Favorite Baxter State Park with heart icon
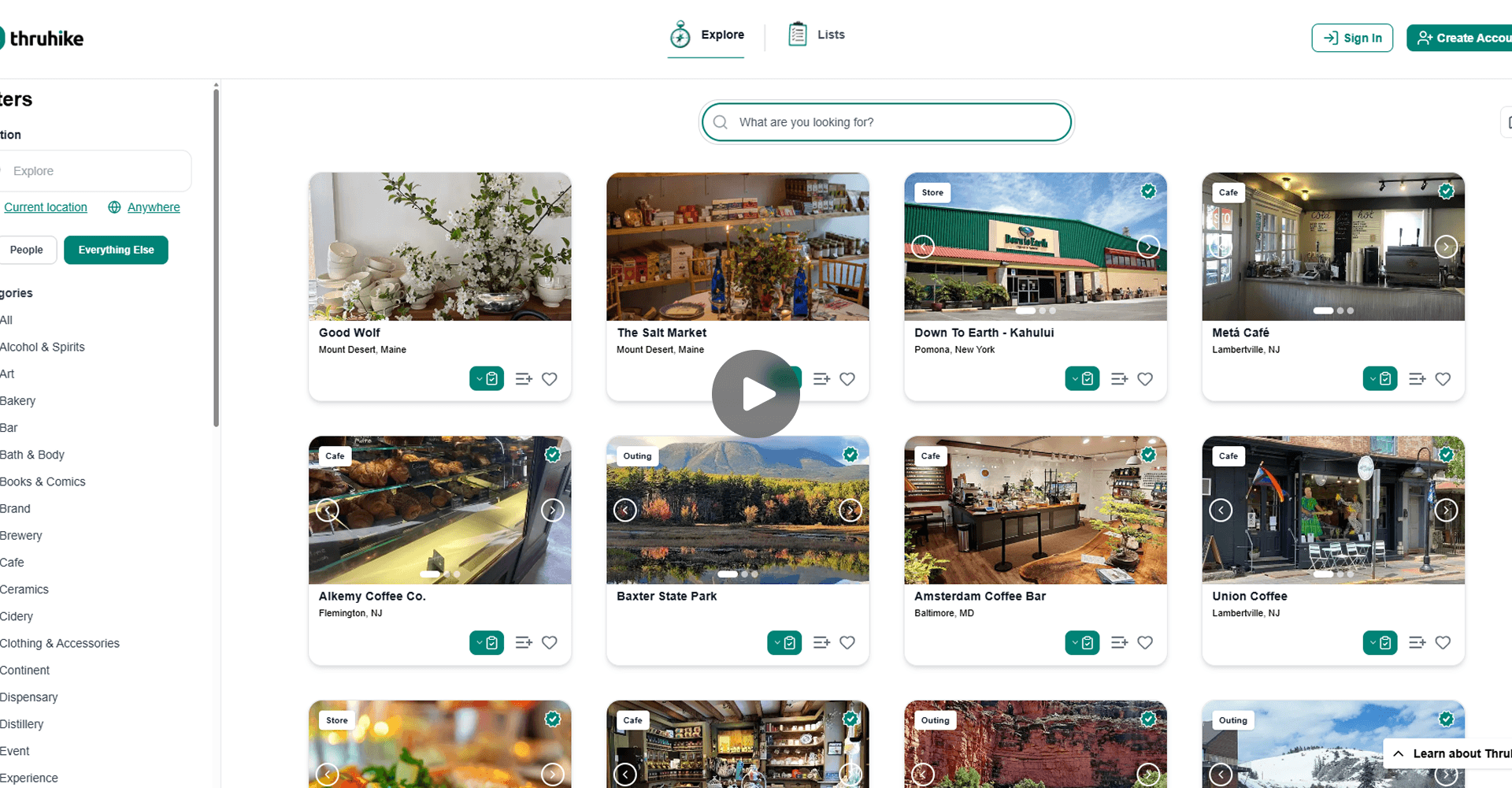The image size is (1512, 788). coord(847,643)
